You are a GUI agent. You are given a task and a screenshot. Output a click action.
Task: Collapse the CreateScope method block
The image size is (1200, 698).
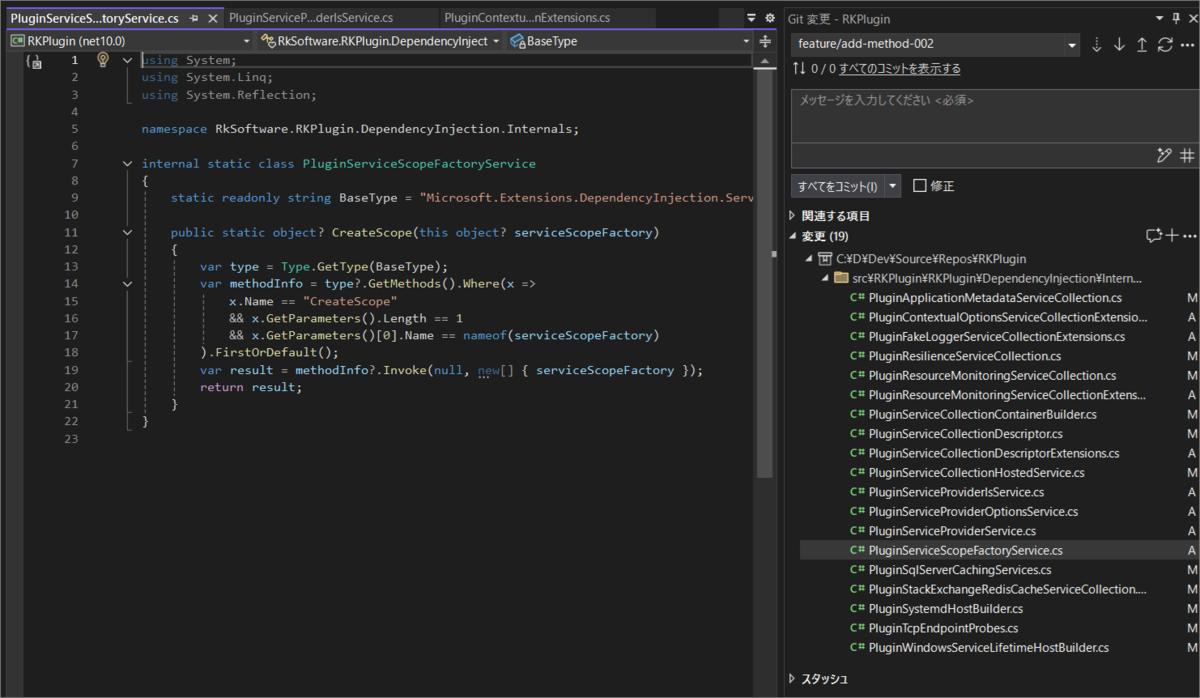(x=127, y=232)
